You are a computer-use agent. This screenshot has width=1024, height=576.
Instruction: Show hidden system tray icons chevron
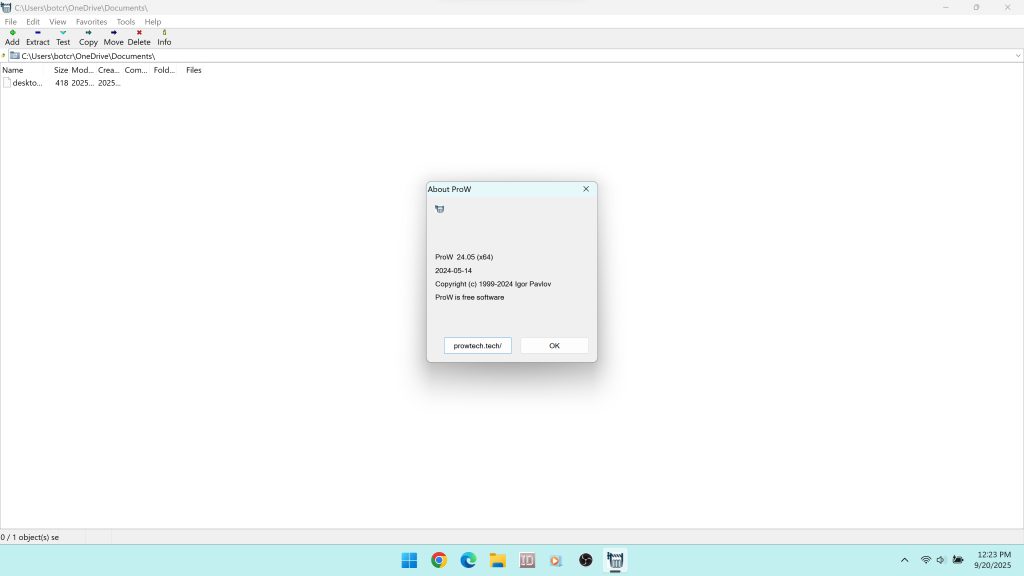pyautogui.click(x=905, y=560)
